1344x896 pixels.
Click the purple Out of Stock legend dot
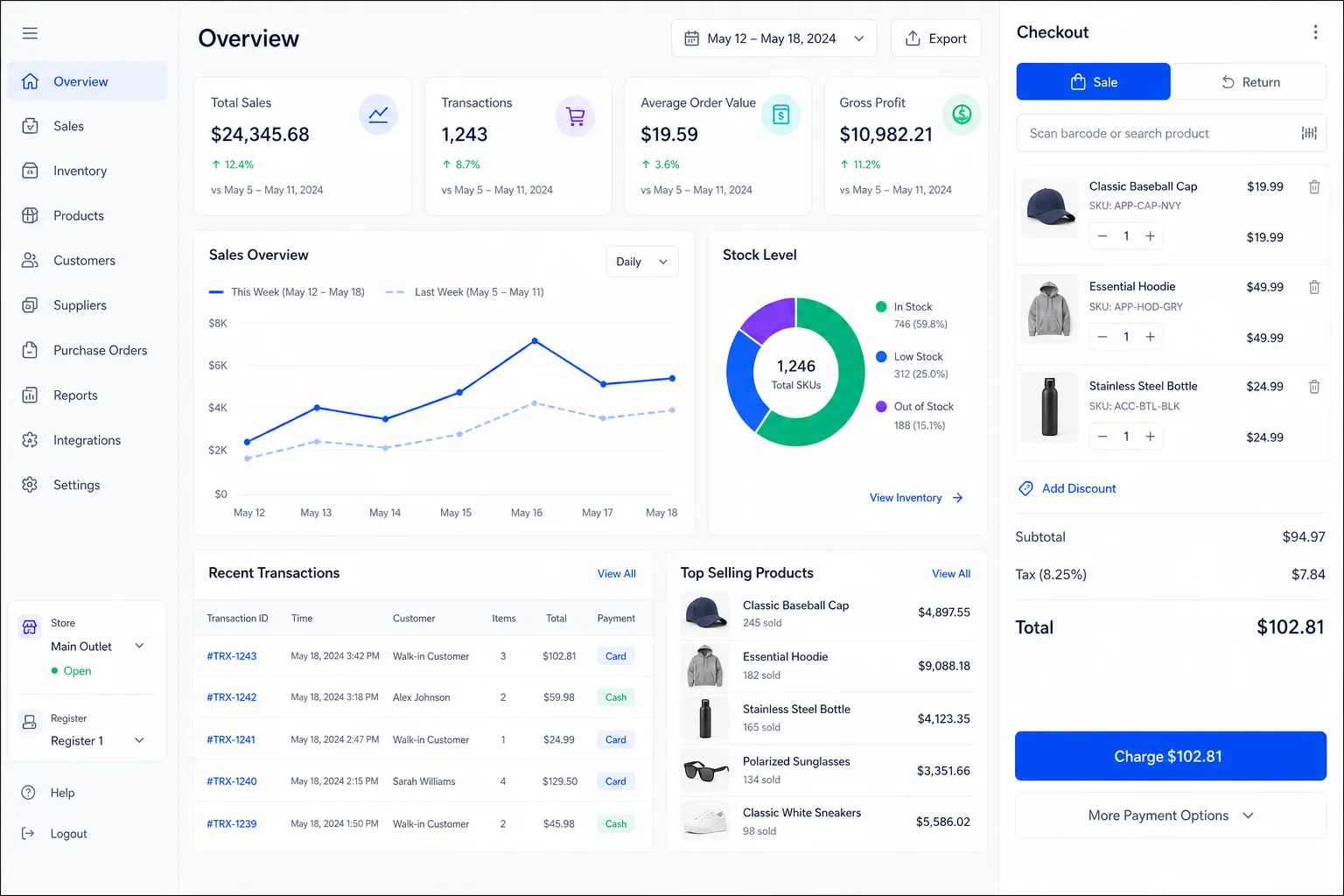(881, 406)
